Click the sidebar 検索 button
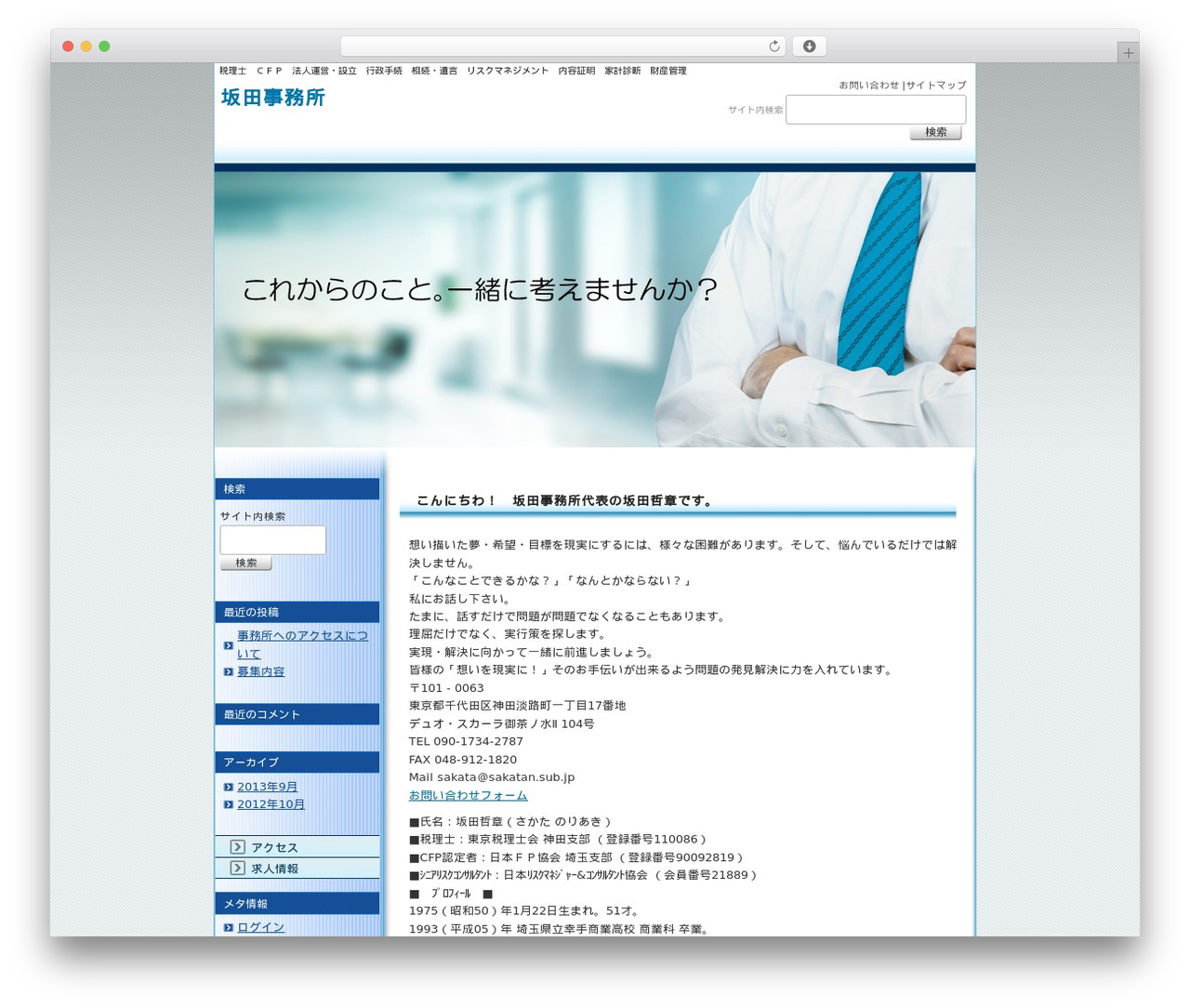Image resolution: width=1190 pixels, height=1008 pixels. click(246, 563)
